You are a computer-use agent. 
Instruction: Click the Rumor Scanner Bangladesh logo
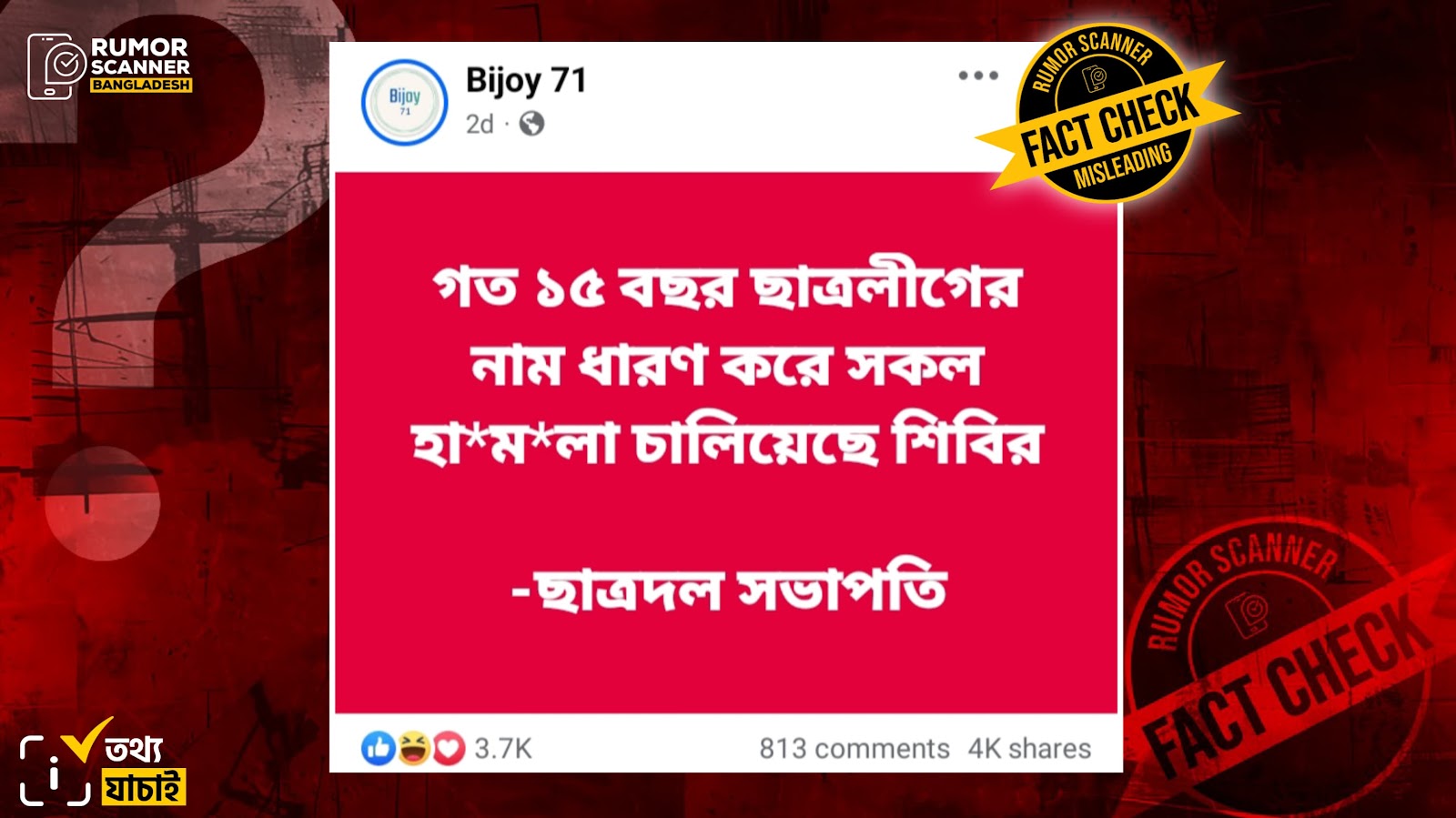click(x=109, y=66)
